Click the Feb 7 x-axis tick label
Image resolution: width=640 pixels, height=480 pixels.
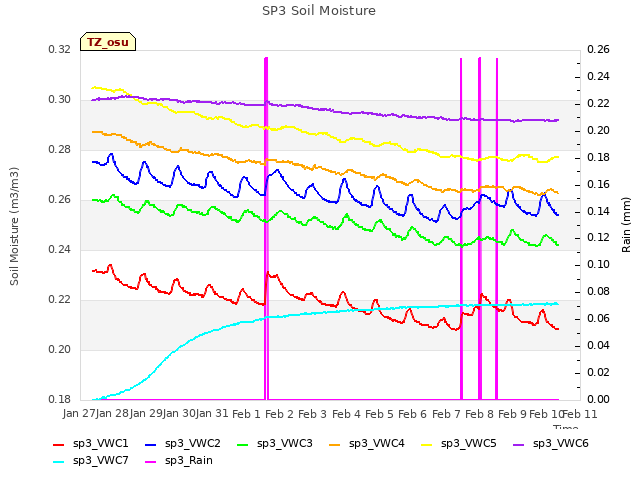(446, 414)
